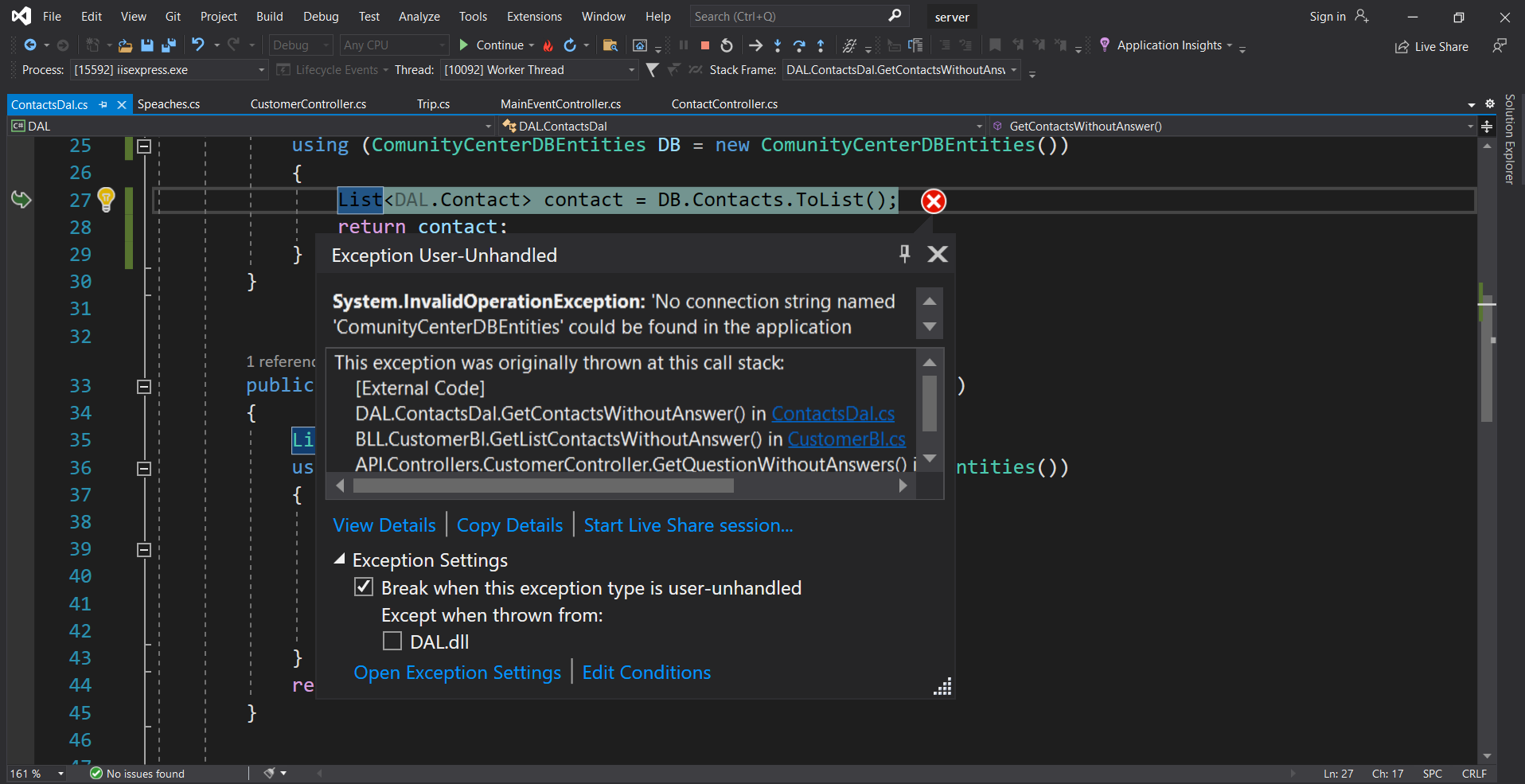Open the Process dropdown for iisexpress.exe

[261, 70]
